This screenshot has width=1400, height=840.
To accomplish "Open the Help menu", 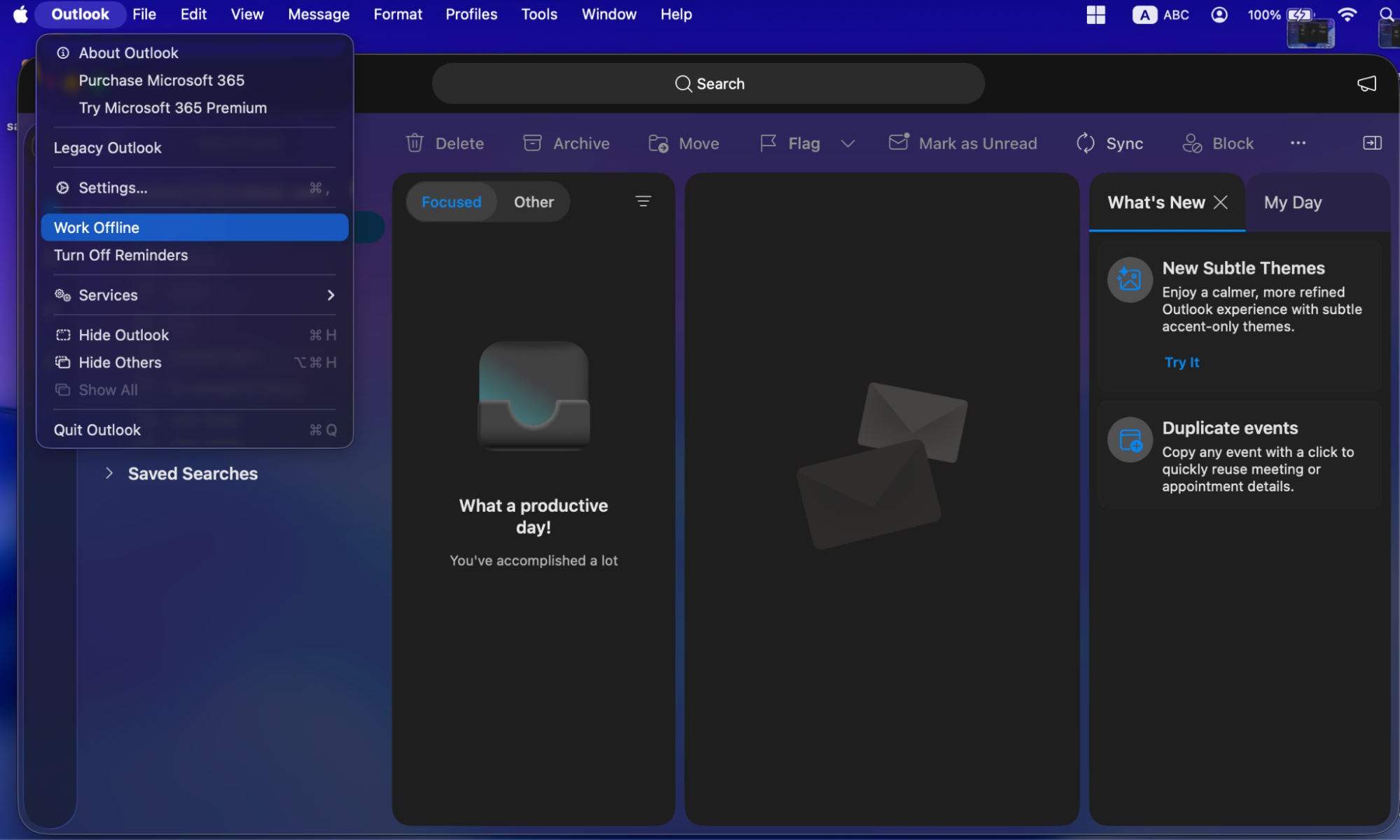I will (x=676, y=14).
